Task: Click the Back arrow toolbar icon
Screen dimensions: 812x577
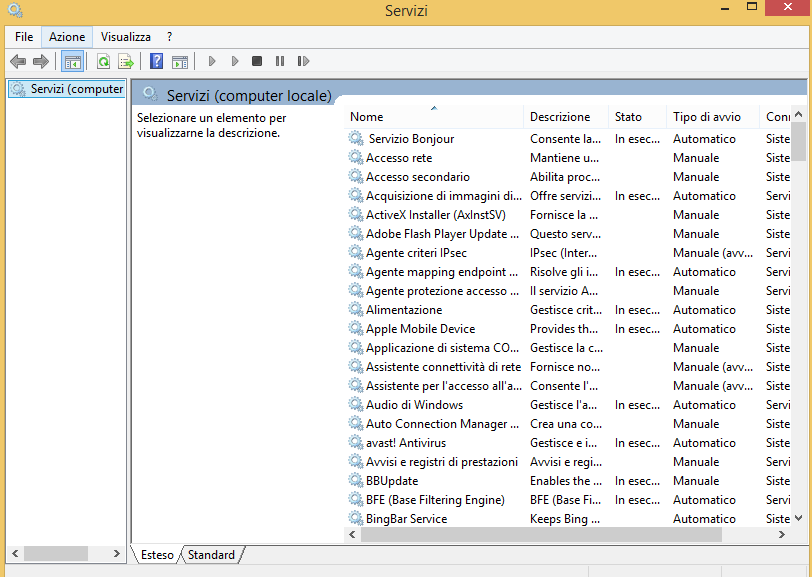Action: 18,61
